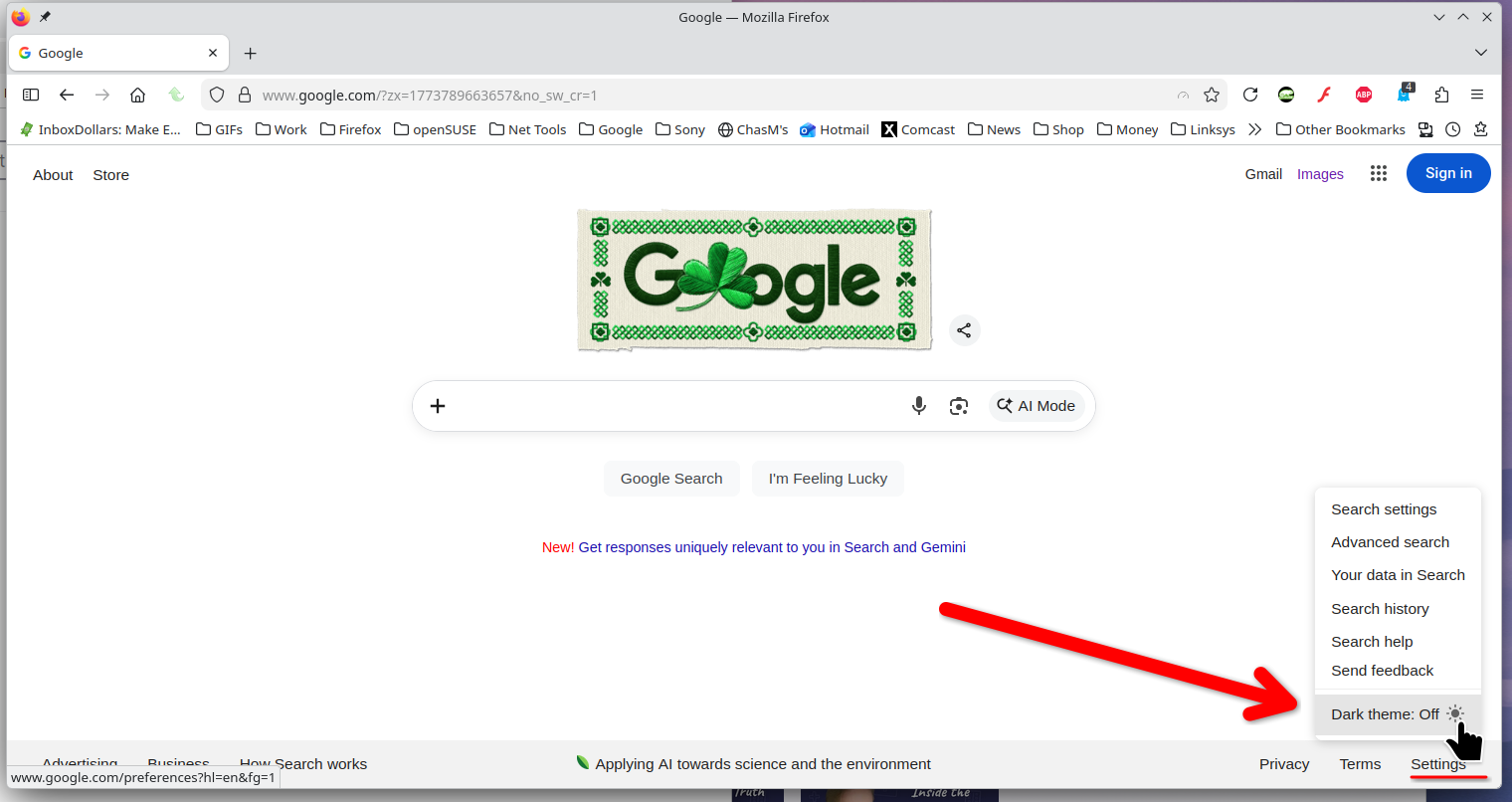Open the Extensions puzzle-piece menu
The image size is (1512, 802).
pyautogui.click(x=1441, y=95)
